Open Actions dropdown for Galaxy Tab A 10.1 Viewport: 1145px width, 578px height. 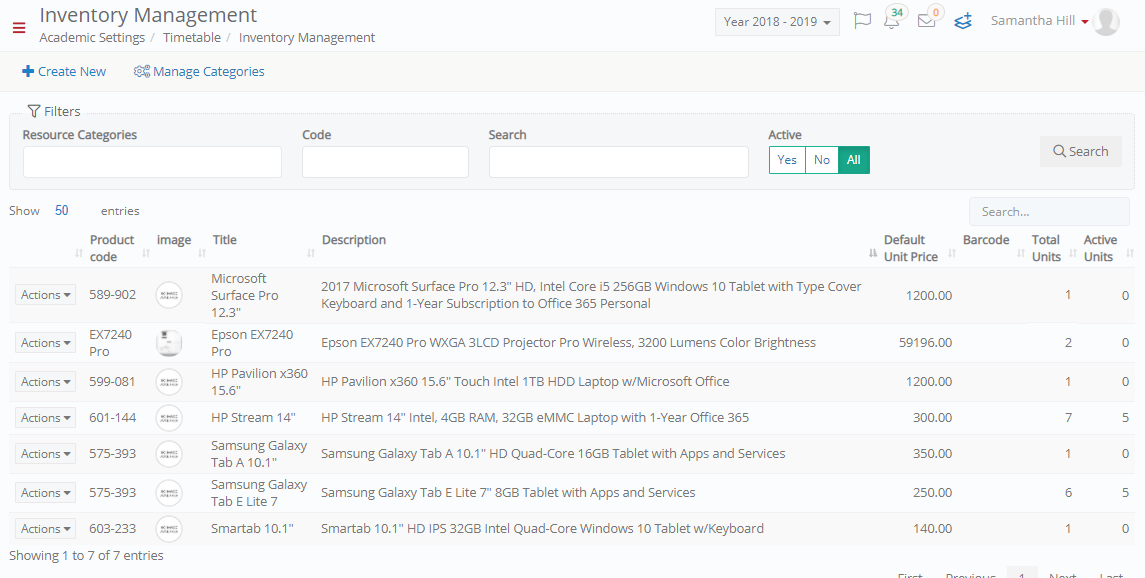[x=45, y=454]
